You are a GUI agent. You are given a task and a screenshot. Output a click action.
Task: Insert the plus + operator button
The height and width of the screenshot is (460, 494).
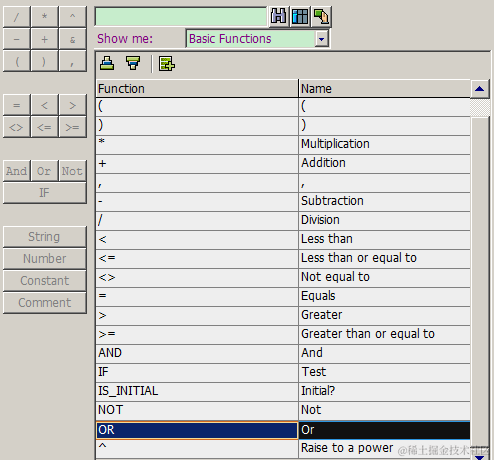(44, 39)
